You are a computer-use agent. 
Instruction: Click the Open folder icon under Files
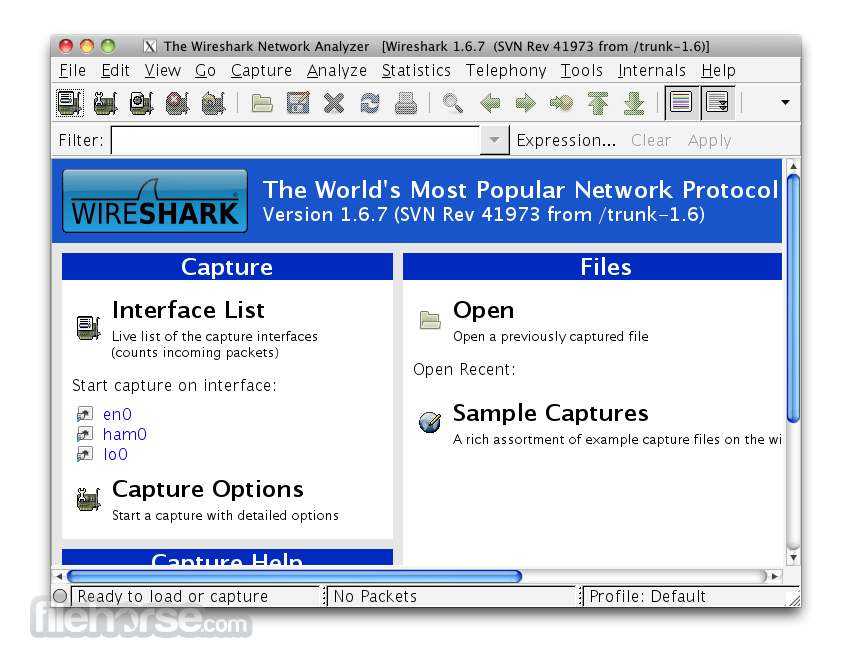[x=430, y=320]
